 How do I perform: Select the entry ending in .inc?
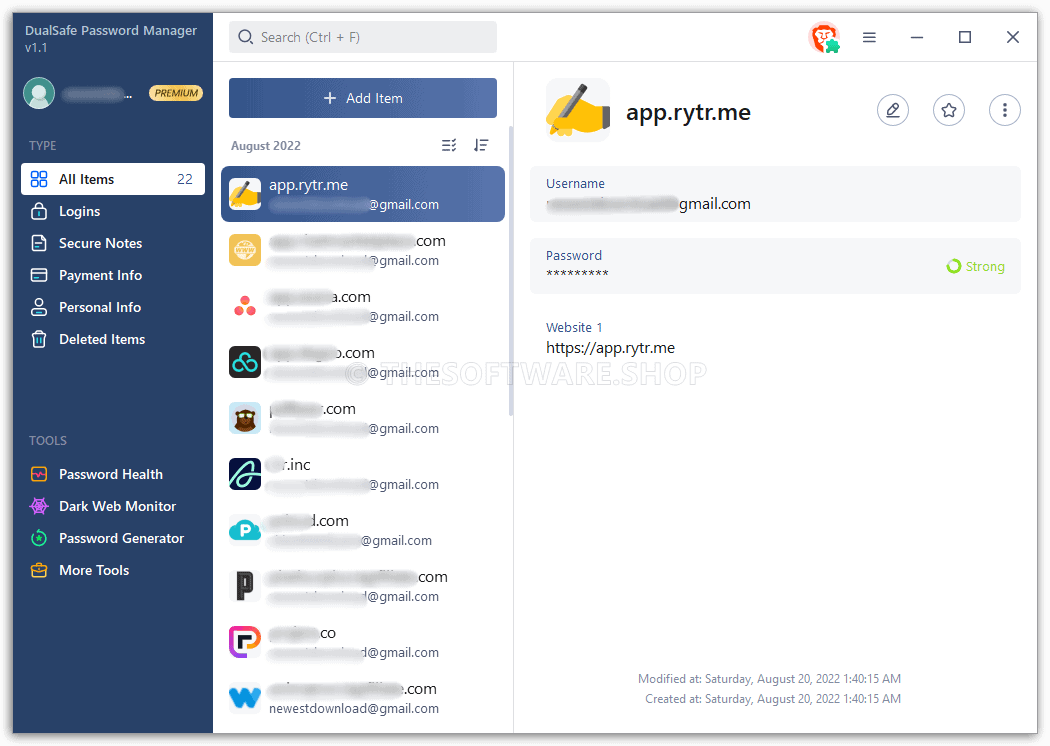[x=362, y=474]
